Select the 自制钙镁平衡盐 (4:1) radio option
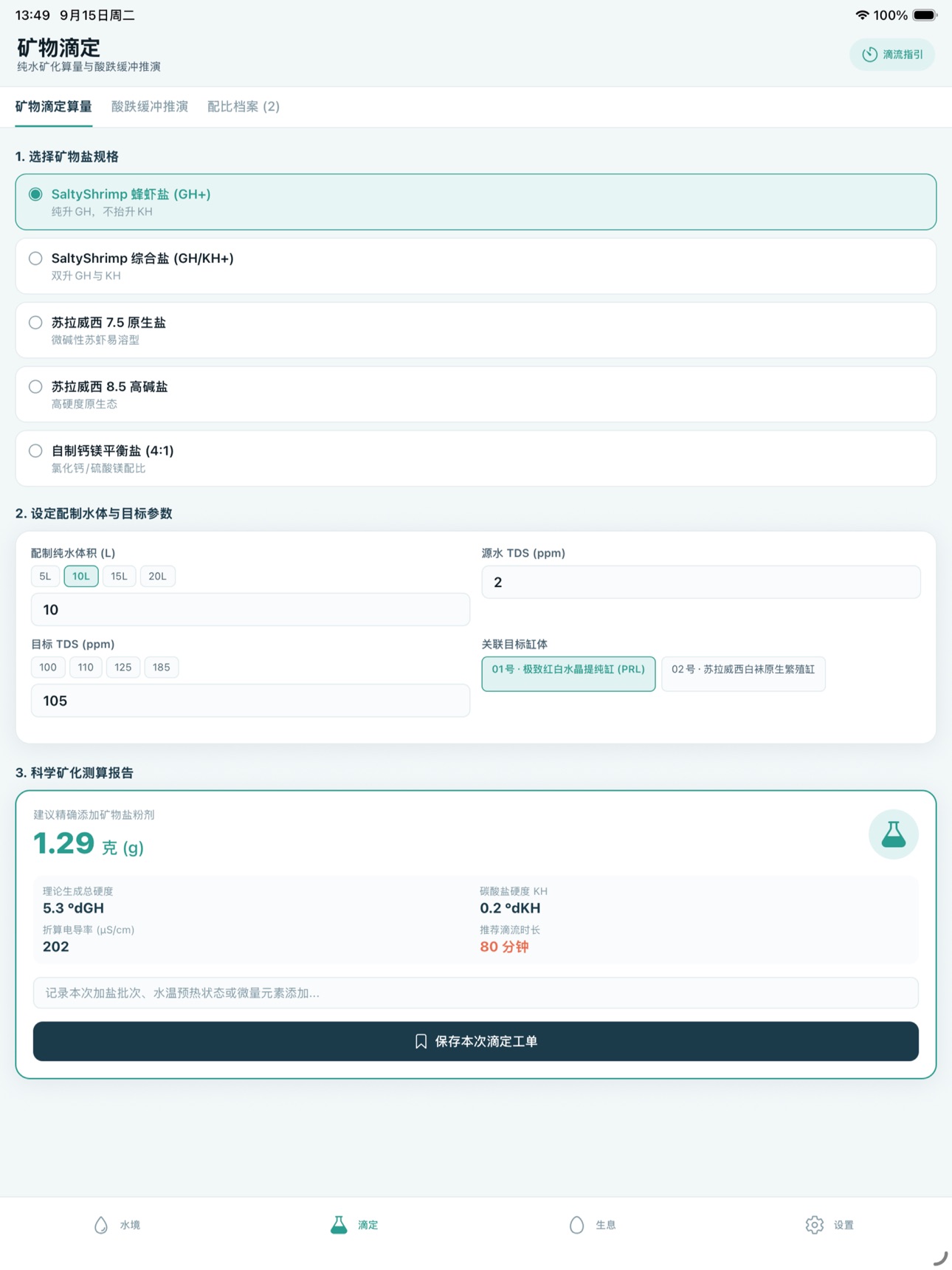This screenshot has height=1270, width=952. 476,459
